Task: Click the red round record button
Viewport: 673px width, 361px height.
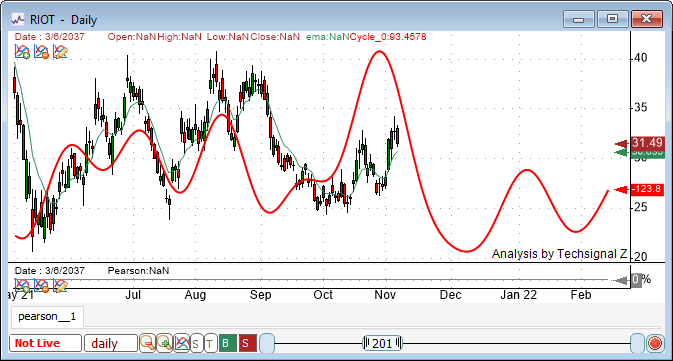Action: click(x=655, y=343)
